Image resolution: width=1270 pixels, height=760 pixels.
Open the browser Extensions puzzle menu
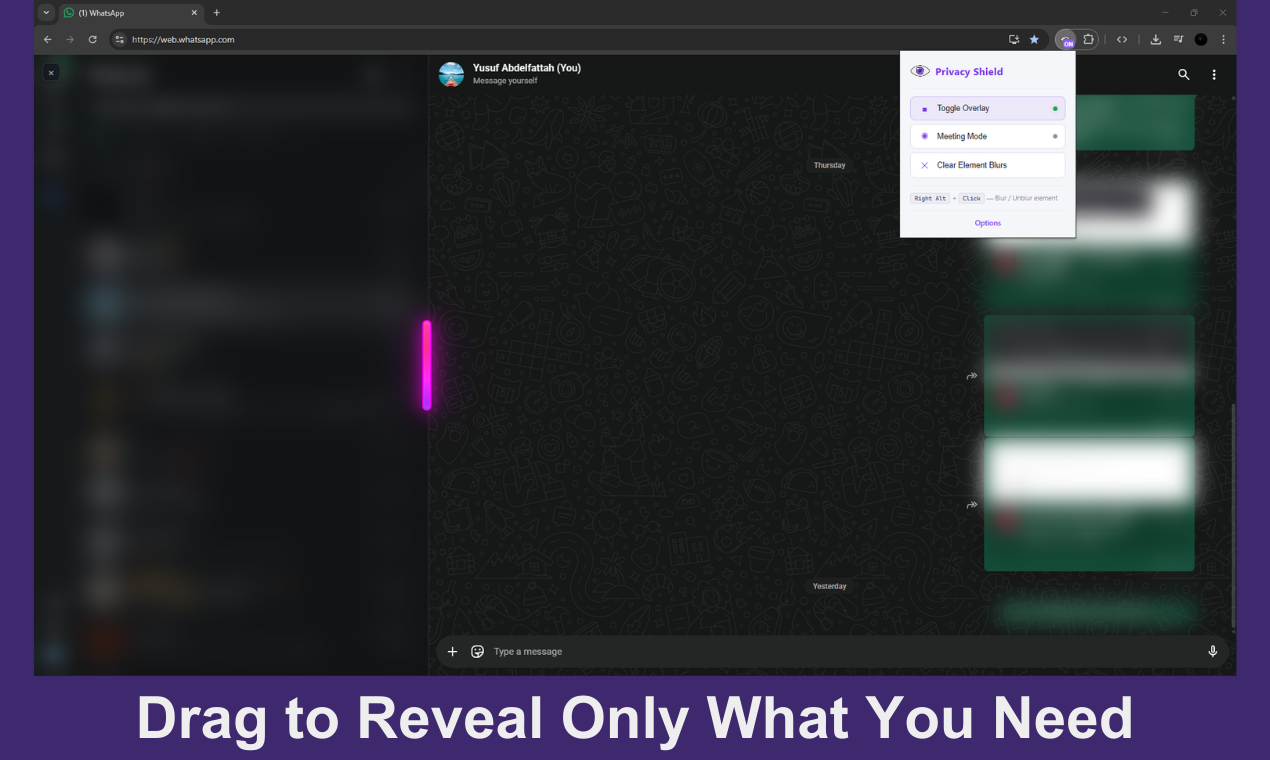pos(1089,39)
